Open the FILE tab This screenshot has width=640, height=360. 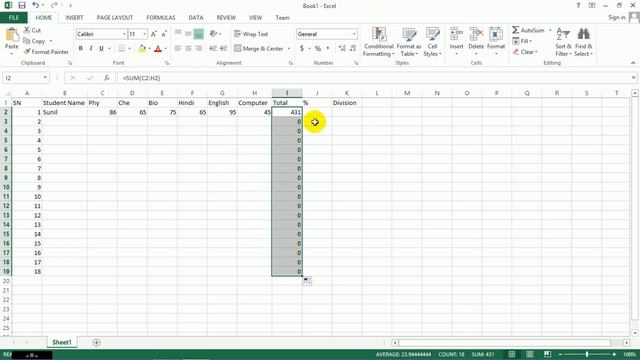pos(14,18)
